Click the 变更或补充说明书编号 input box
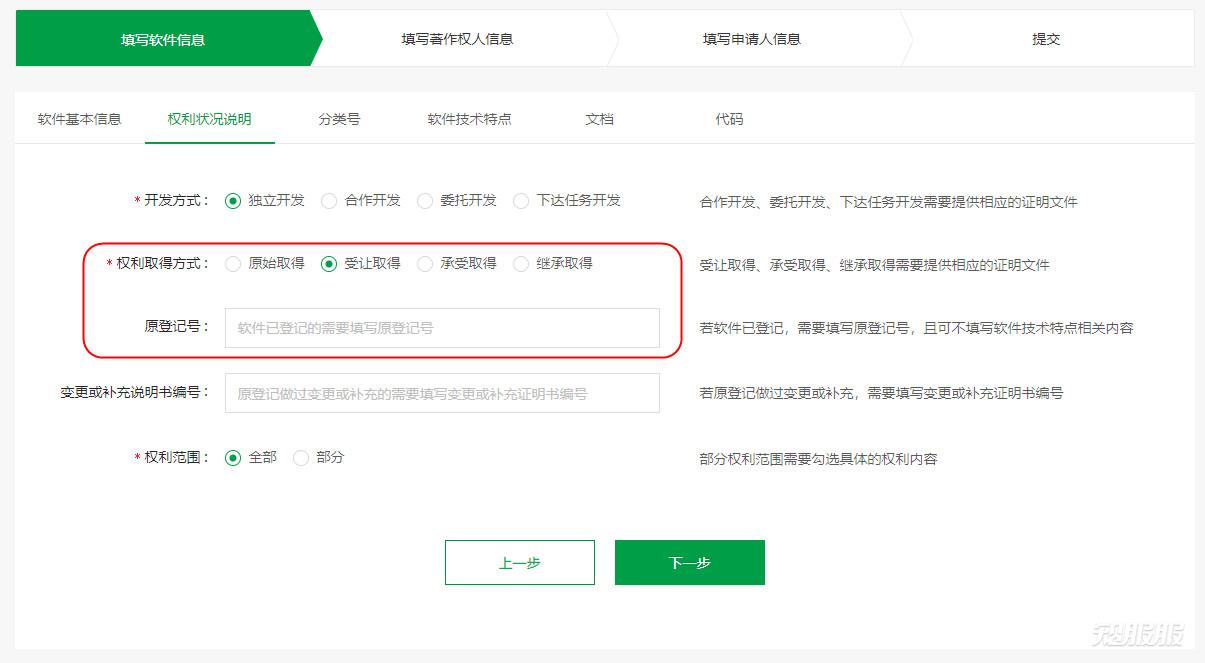This screenshot has width=1205, height=663. 442,393
